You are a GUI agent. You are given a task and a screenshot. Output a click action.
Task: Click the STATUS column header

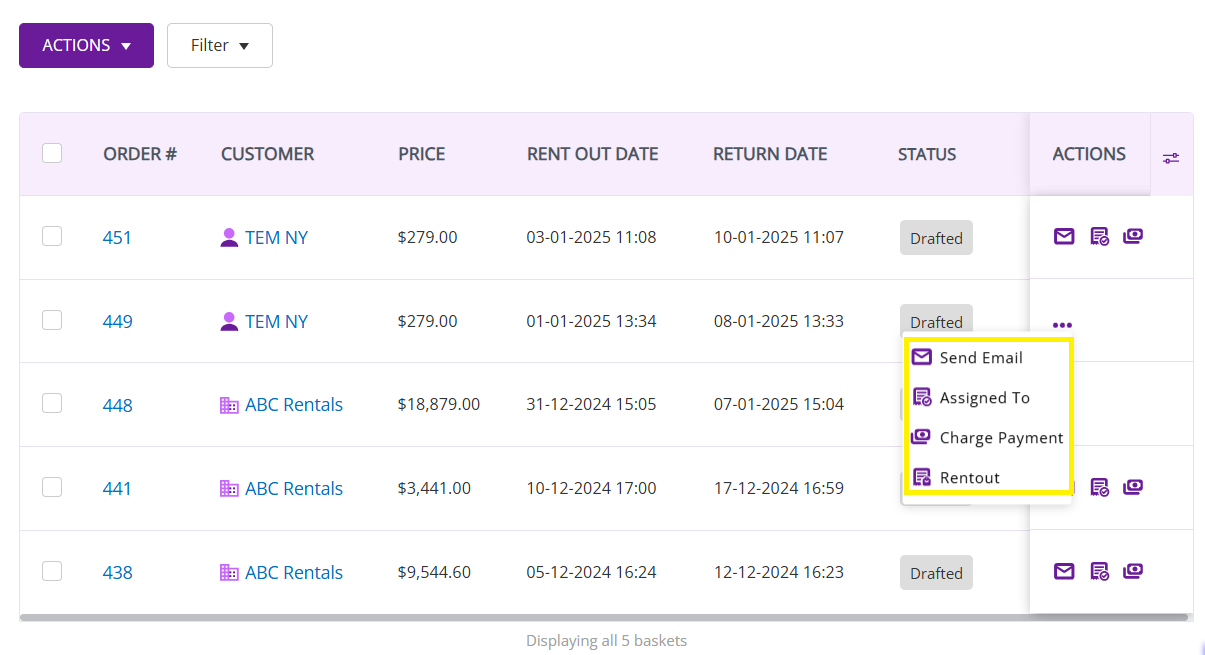click(927, 154)
